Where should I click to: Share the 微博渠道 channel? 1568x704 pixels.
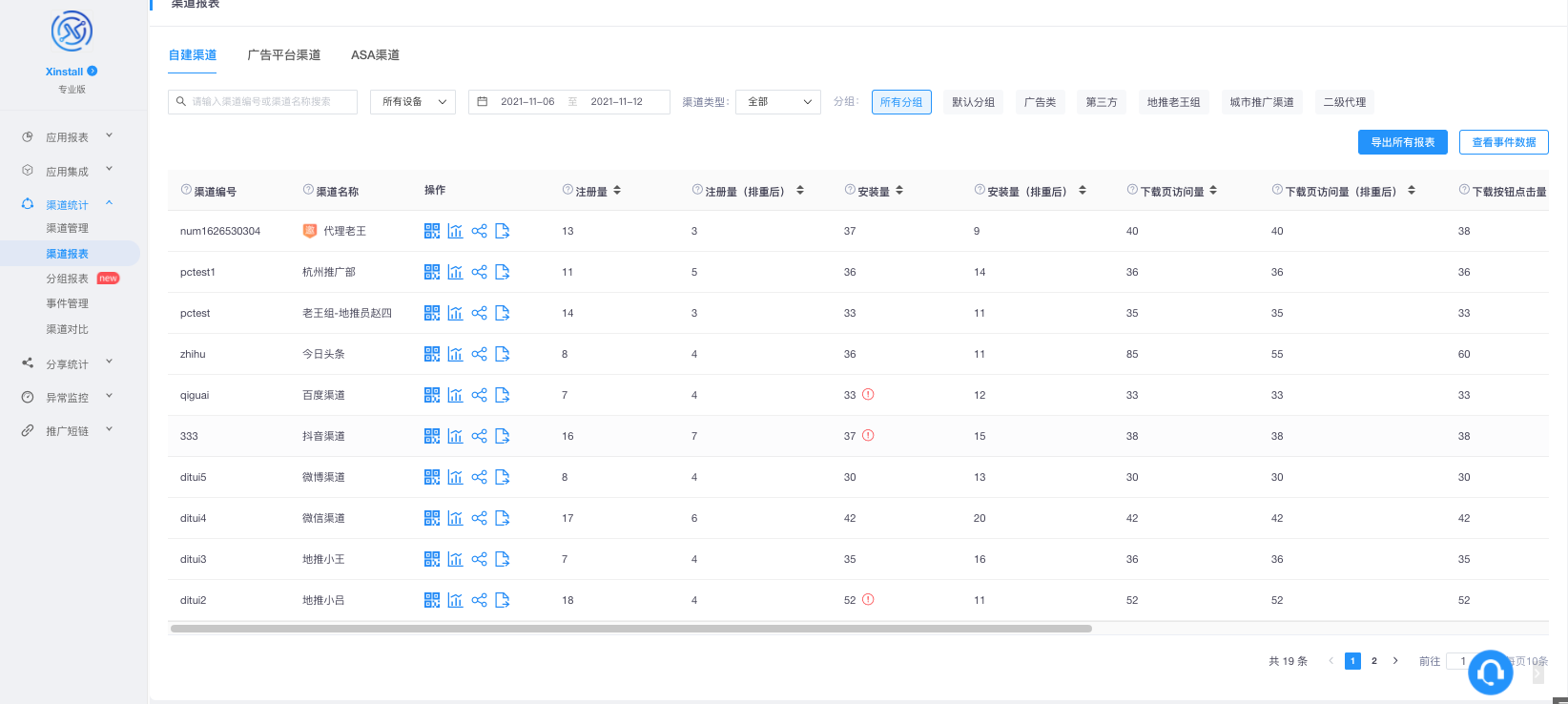[x=479, y=477]
